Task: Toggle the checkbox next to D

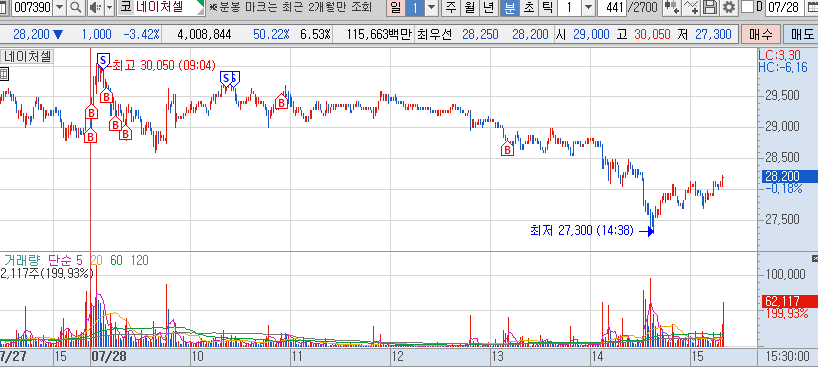Action: (748, 7)
